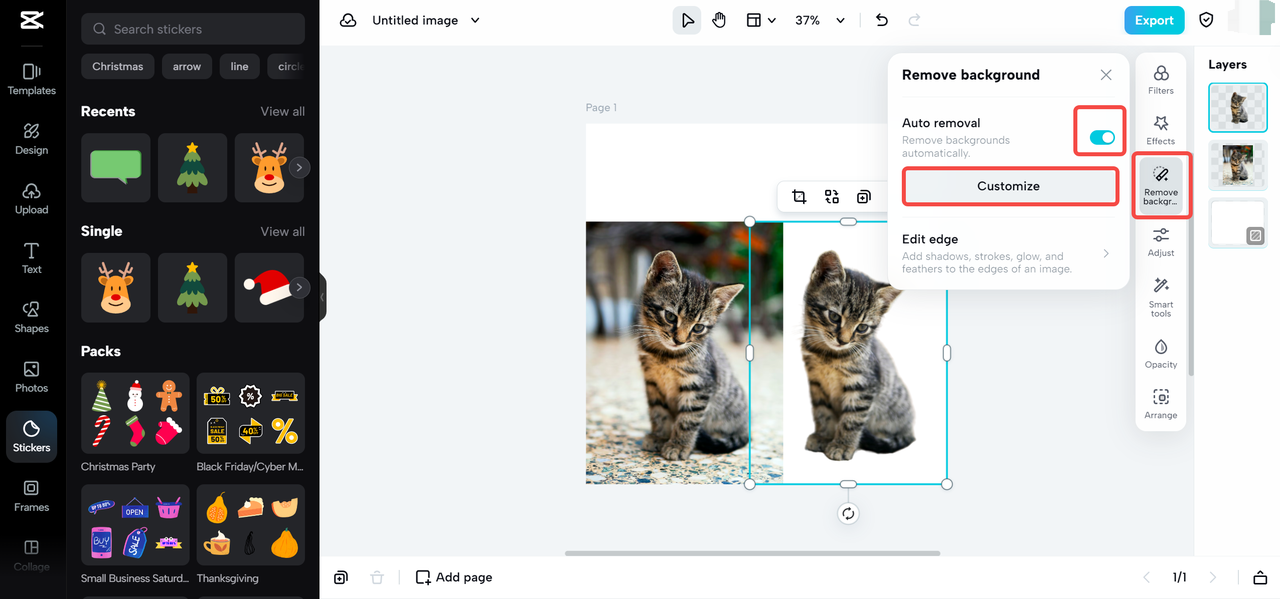Go to the next page arrow
Screen dimensions: 1280x599
(1213, 577)
